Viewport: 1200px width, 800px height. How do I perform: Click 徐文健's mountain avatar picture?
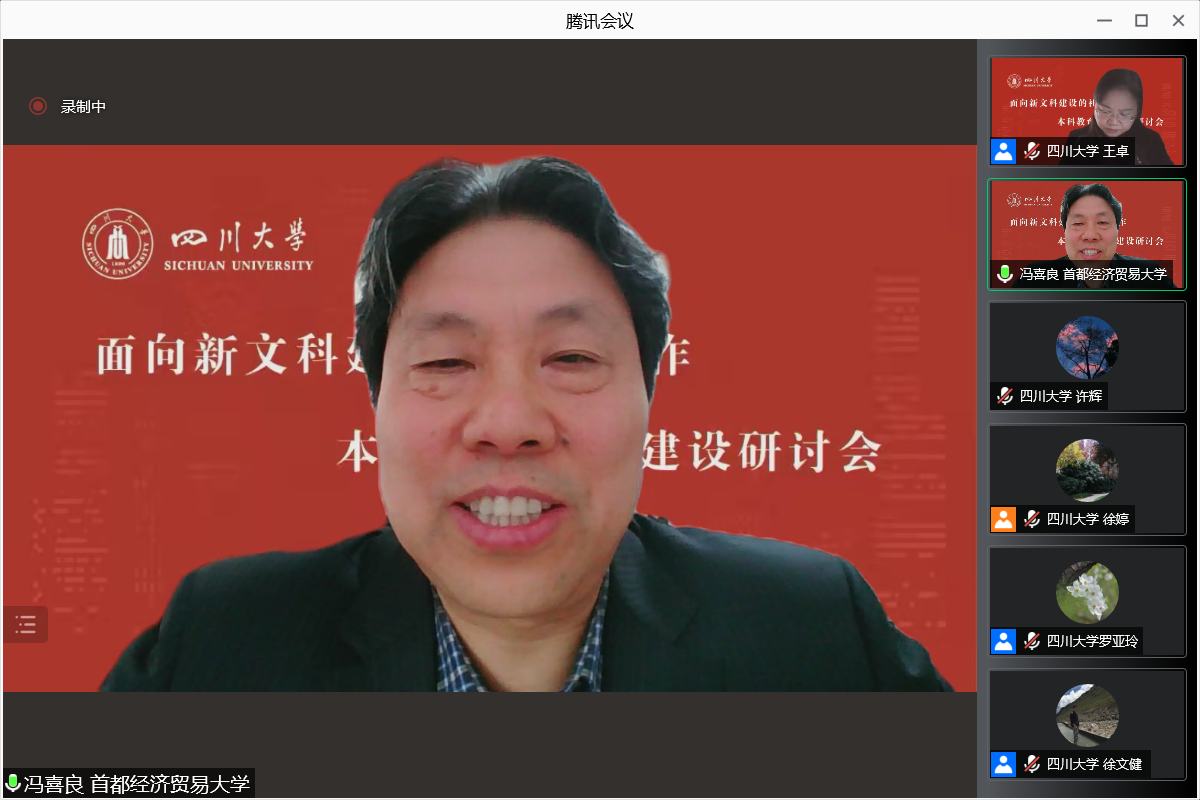[x=1087, y=715]
